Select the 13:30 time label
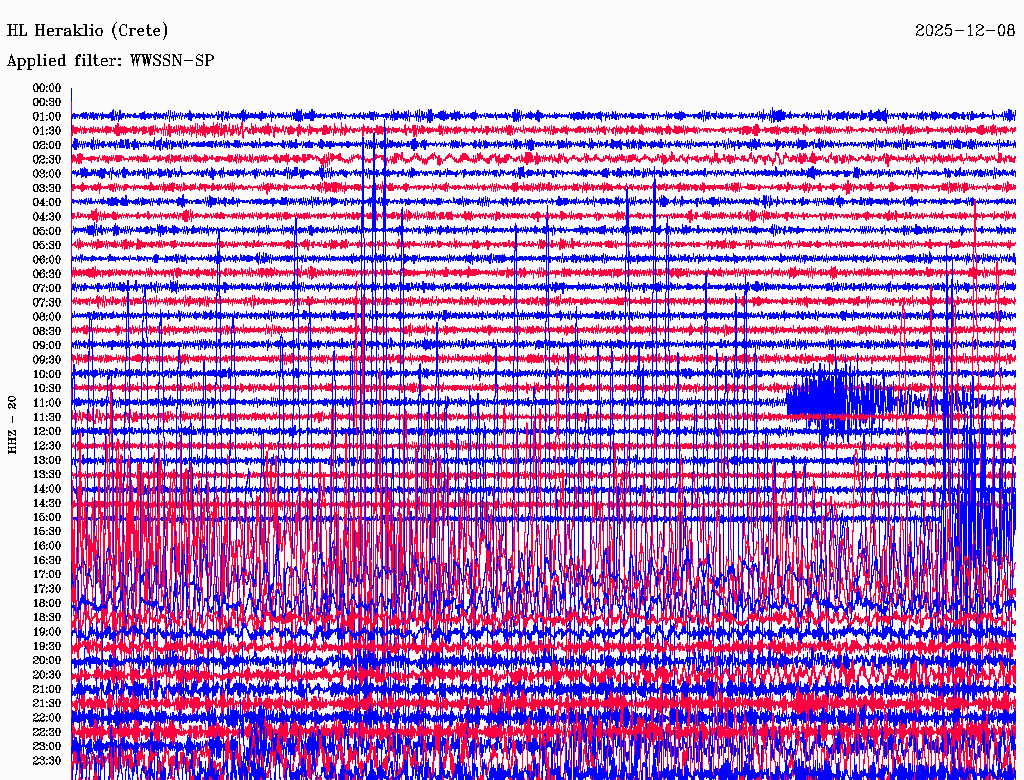Screen dimensions: 1024x780 pyautogui.click(x=47, y=474)
